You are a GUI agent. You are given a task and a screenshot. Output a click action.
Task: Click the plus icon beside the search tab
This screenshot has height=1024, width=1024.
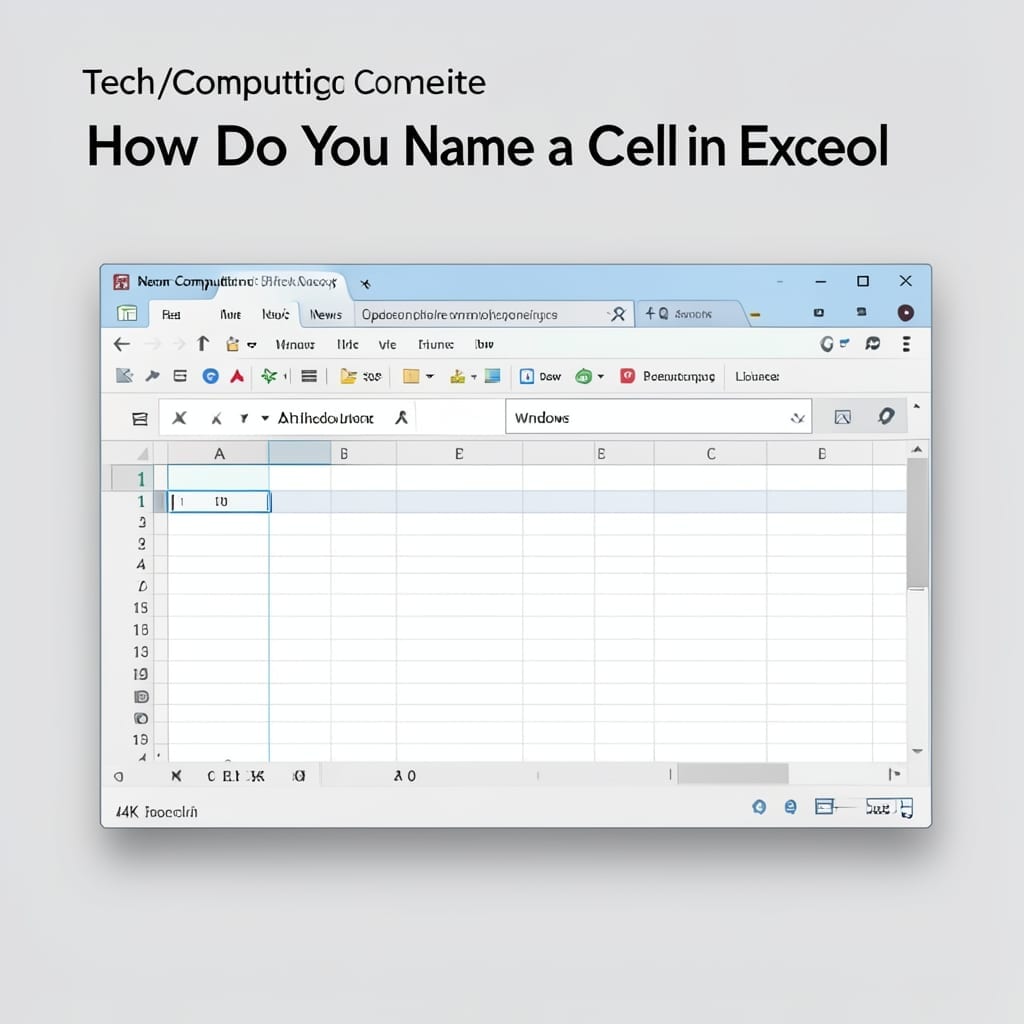pos(650,313)
